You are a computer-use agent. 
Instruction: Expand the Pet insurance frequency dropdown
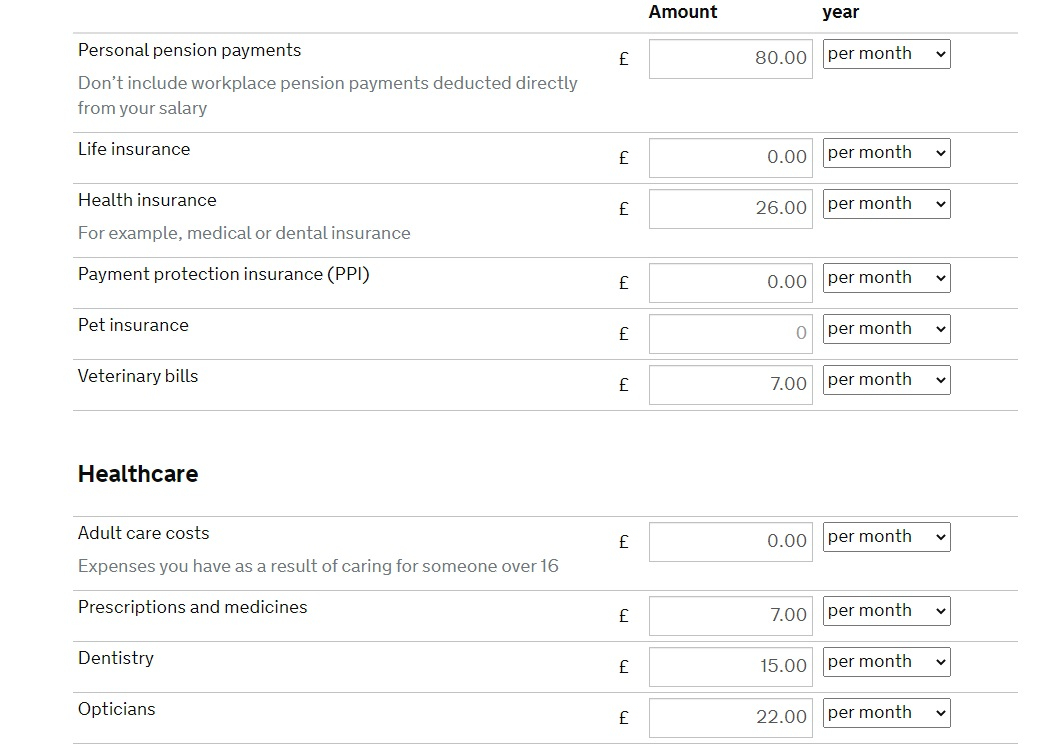pos(886,329)
